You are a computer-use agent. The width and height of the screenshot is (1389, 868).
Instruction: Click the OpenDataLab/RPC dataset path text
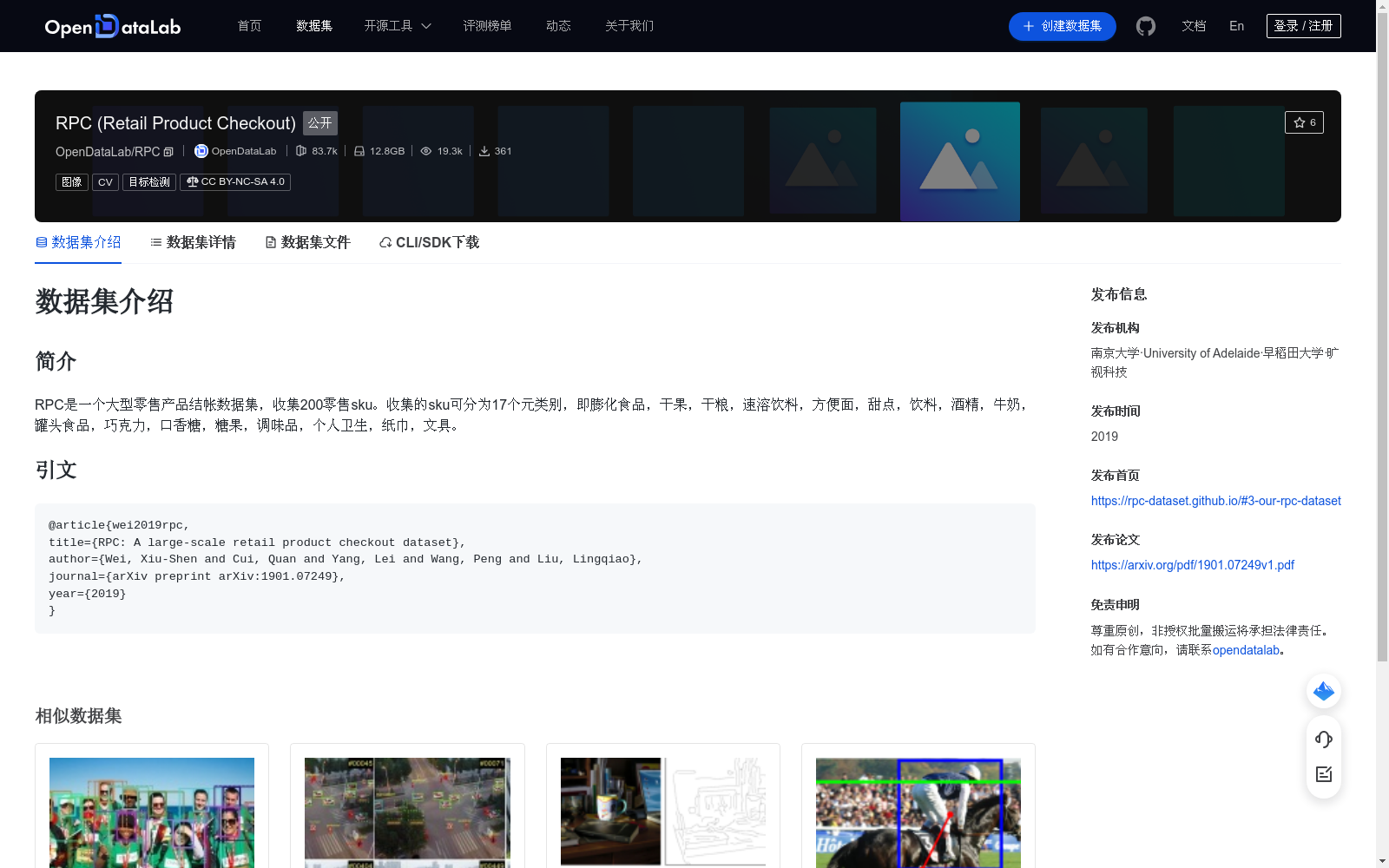108,152
